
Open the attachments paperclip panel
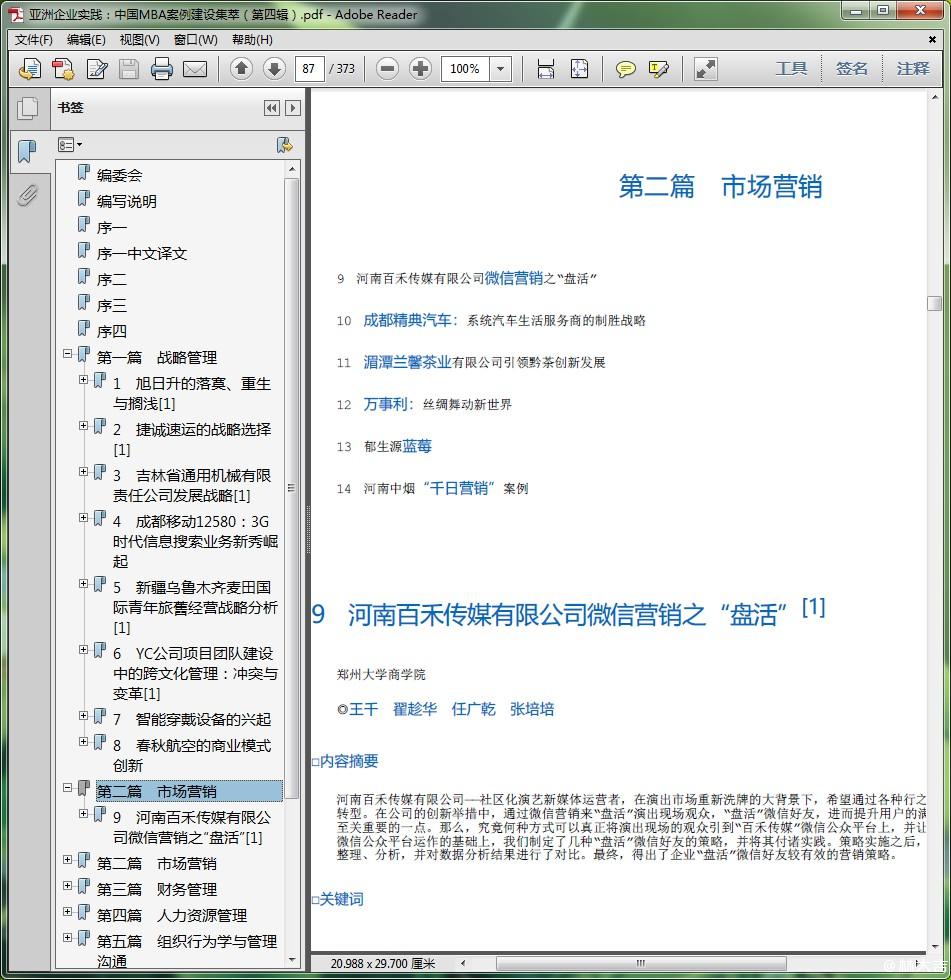click(27, 195)
